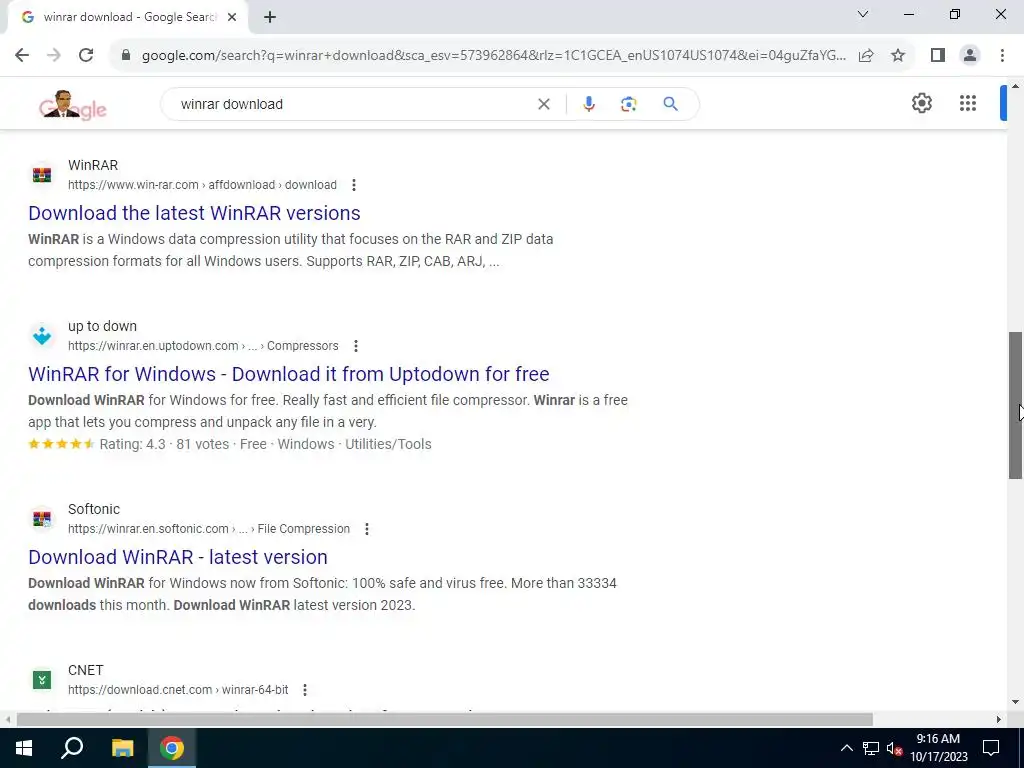Click the Rating: 4.3 · 81 votes text
The height and width of the screenshot is (768, 1024).
pos(164,444)
